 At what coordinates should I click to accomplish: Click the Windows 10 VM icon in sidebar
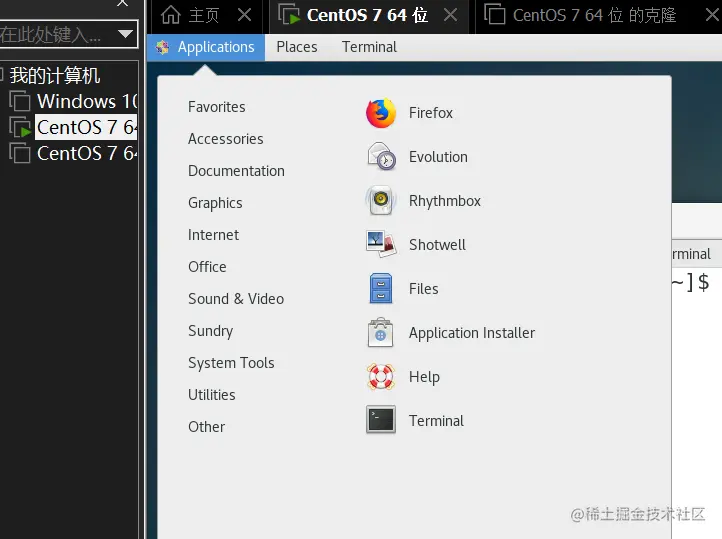click(x=20, y=101)
